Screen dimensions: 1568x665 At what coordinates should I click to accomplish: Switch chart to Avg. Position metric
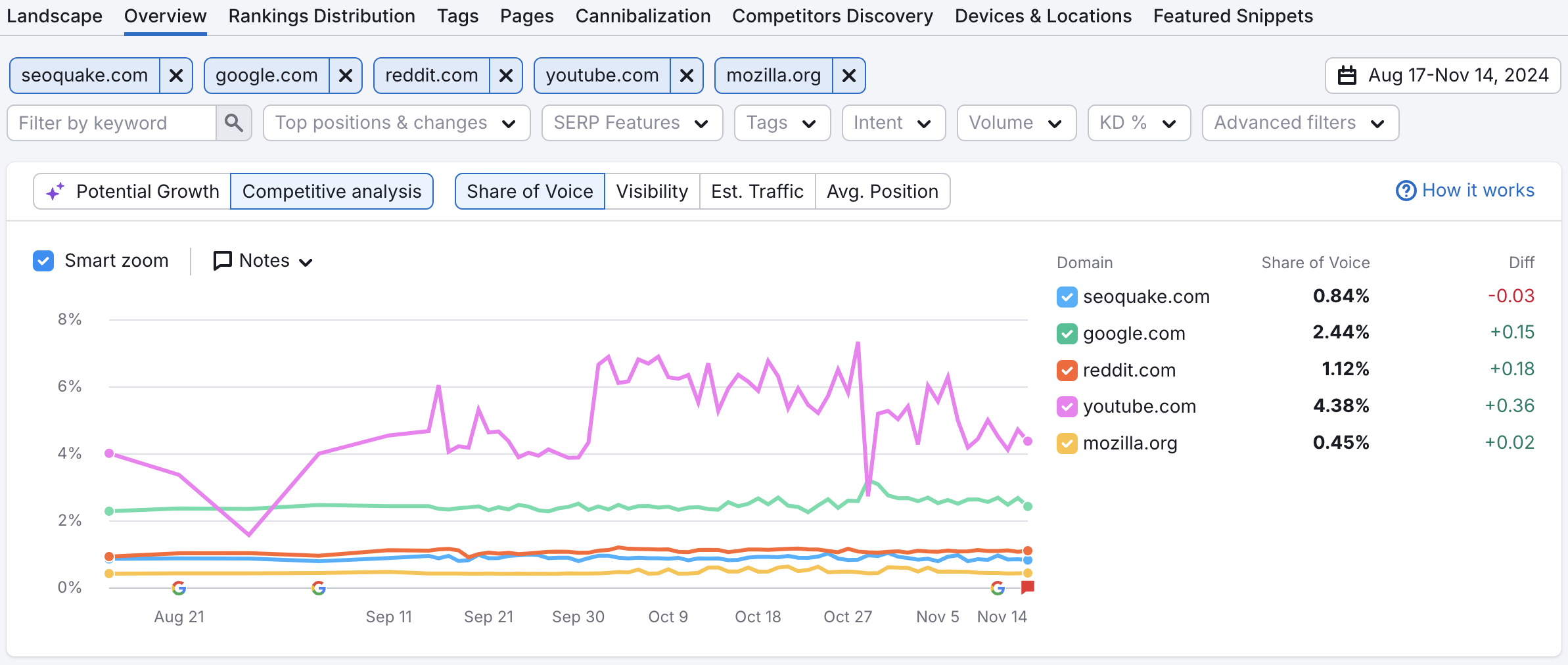coord(883,191)
